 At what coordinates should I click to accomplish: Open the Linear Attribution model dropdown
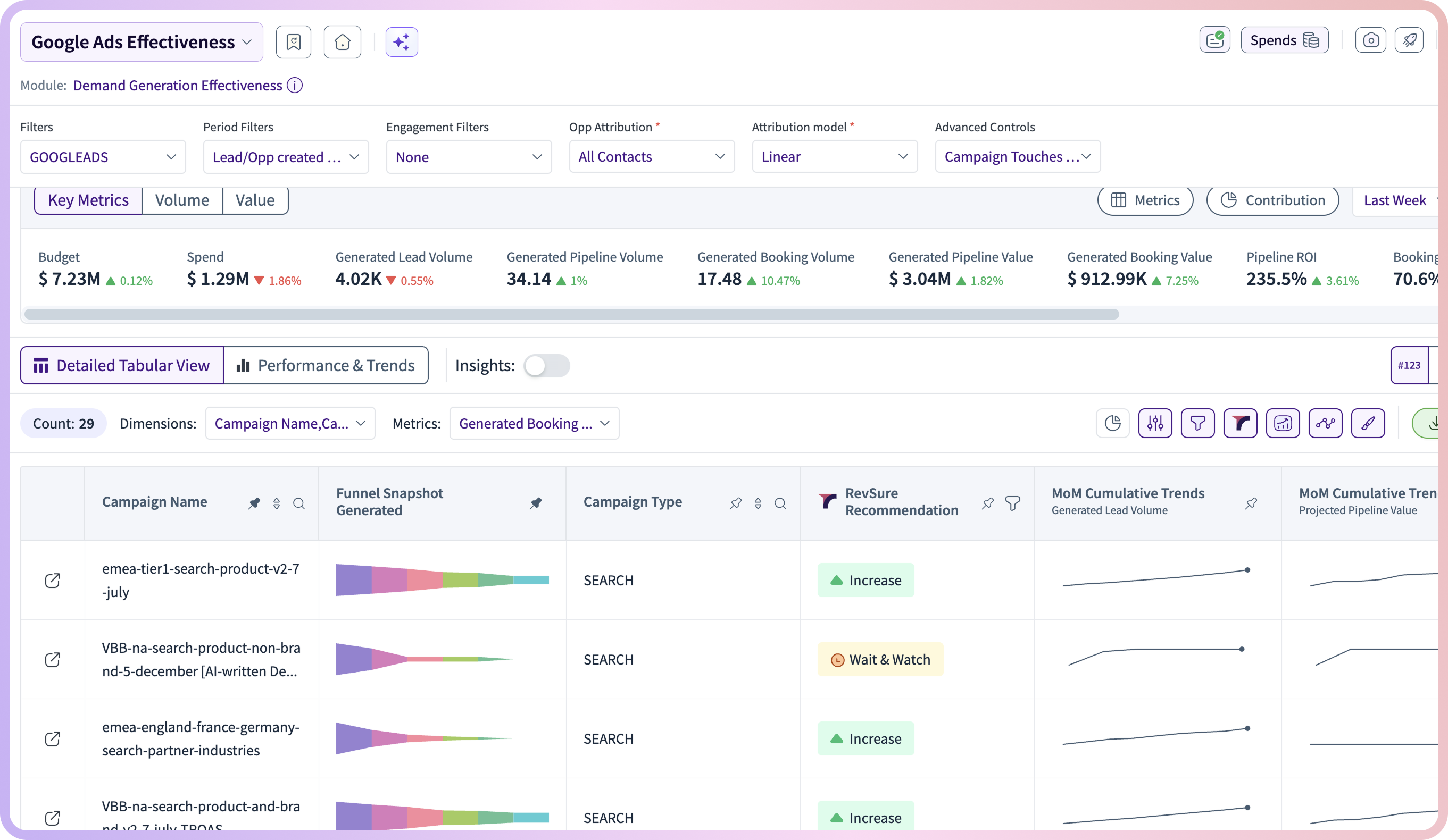834,156
